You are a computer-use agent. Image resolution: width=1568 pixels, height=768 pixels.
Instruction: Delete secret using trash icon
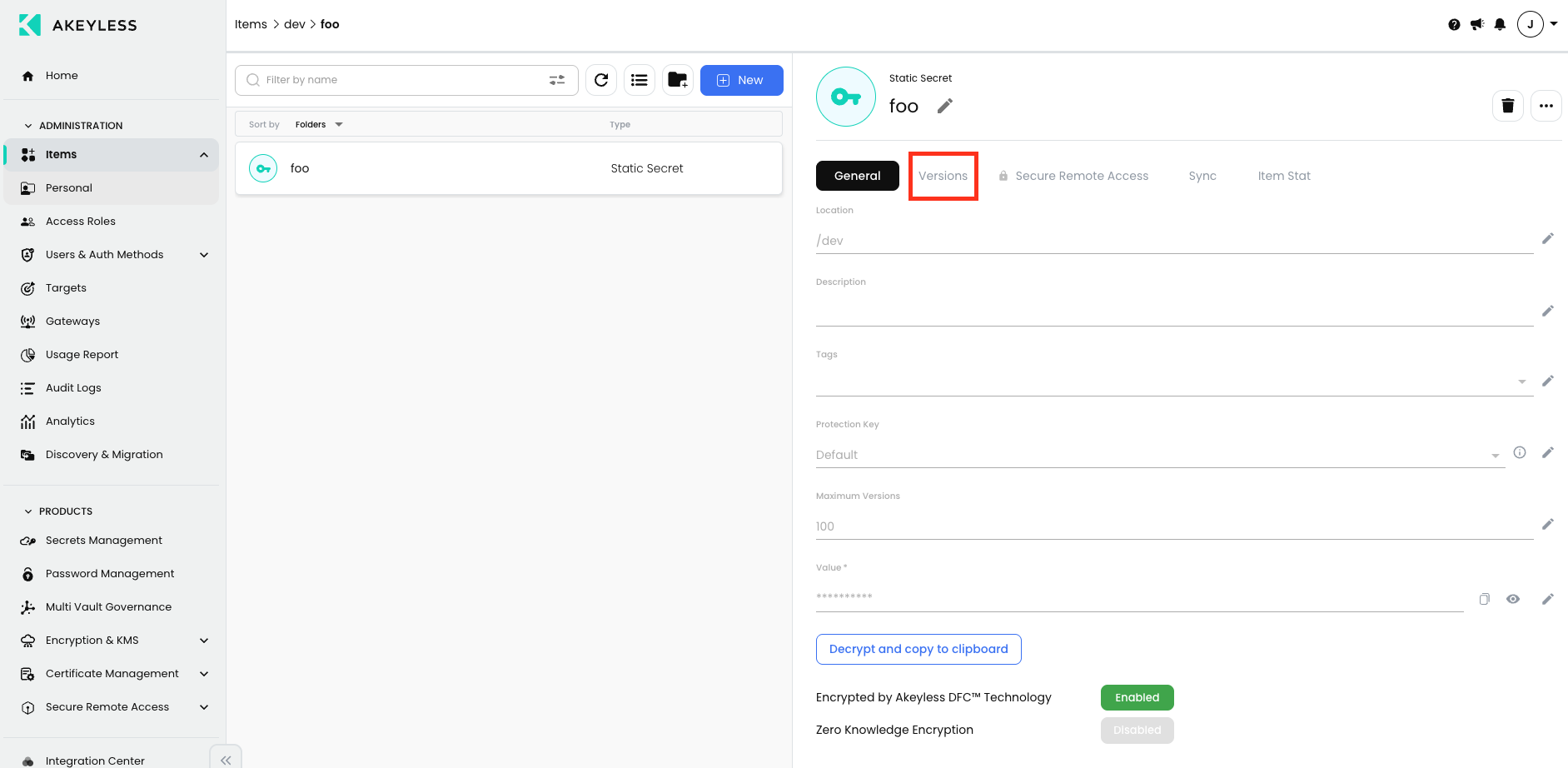click(x=1508, y=106)
